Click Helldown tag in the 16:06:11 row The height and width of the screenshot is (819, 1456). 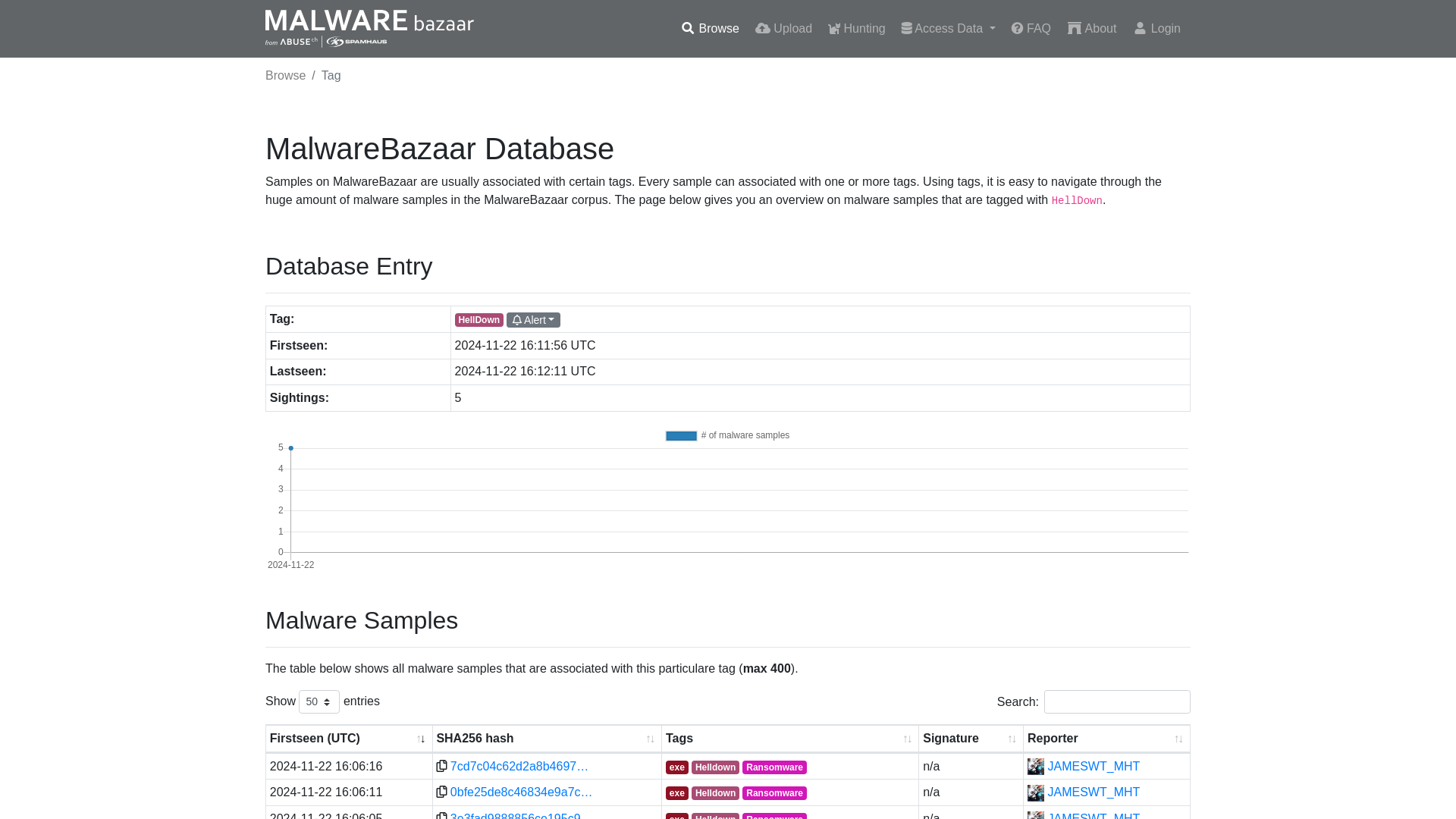pyautogui.click(x=715, y=793)
